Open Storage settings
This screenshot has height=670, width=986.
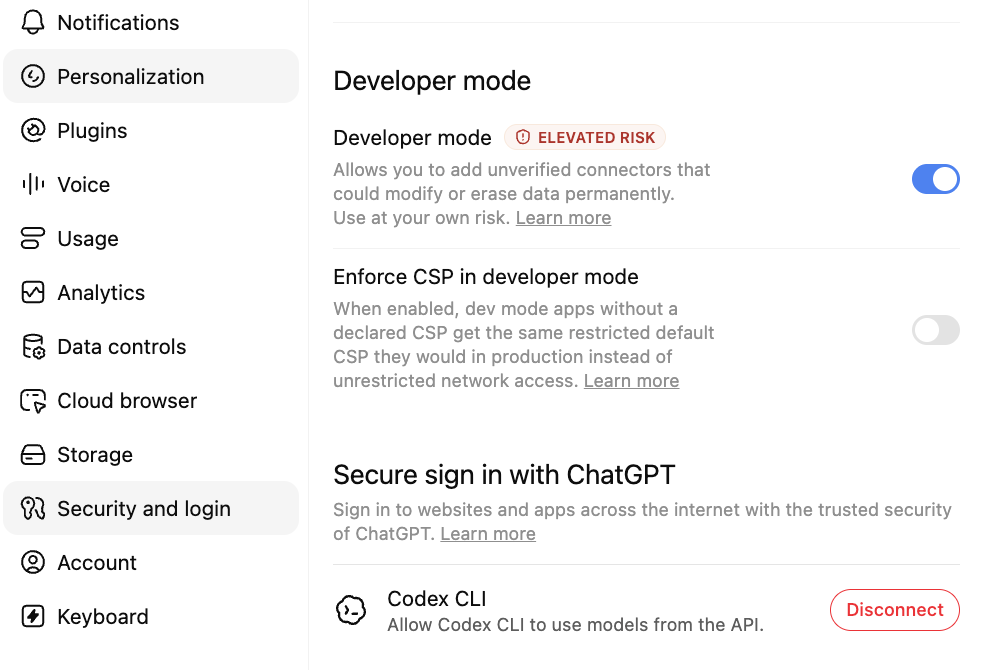click(151, 455)
